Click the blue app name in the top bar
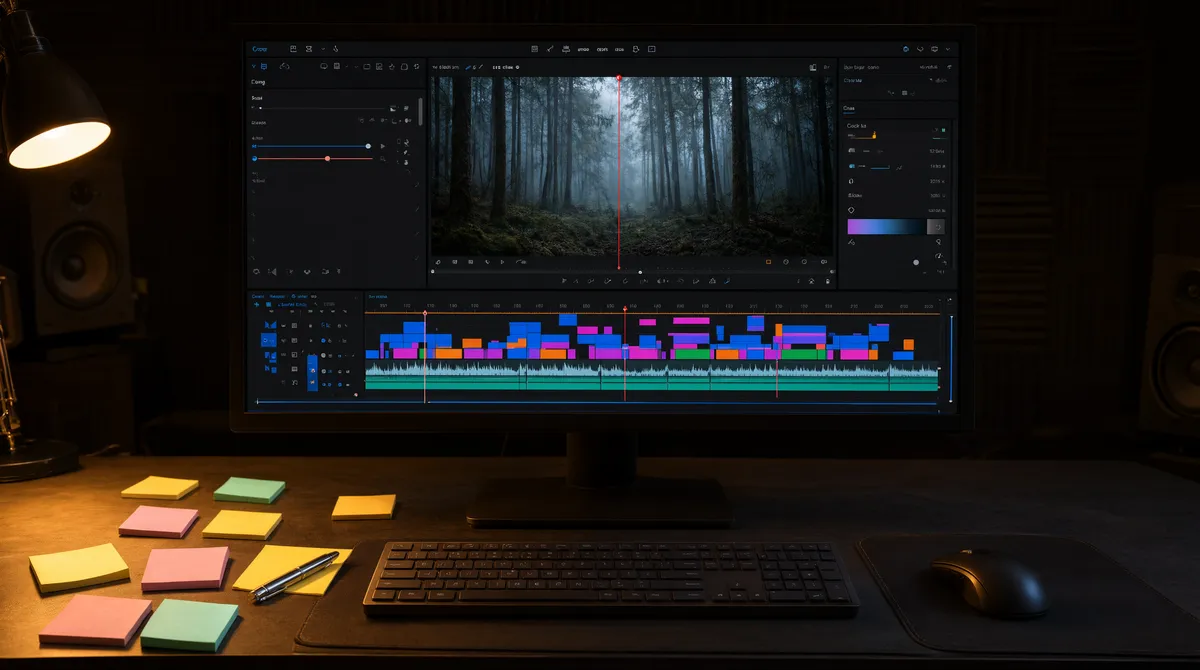This screenshot has height=670, width=1200. [259, 49]
